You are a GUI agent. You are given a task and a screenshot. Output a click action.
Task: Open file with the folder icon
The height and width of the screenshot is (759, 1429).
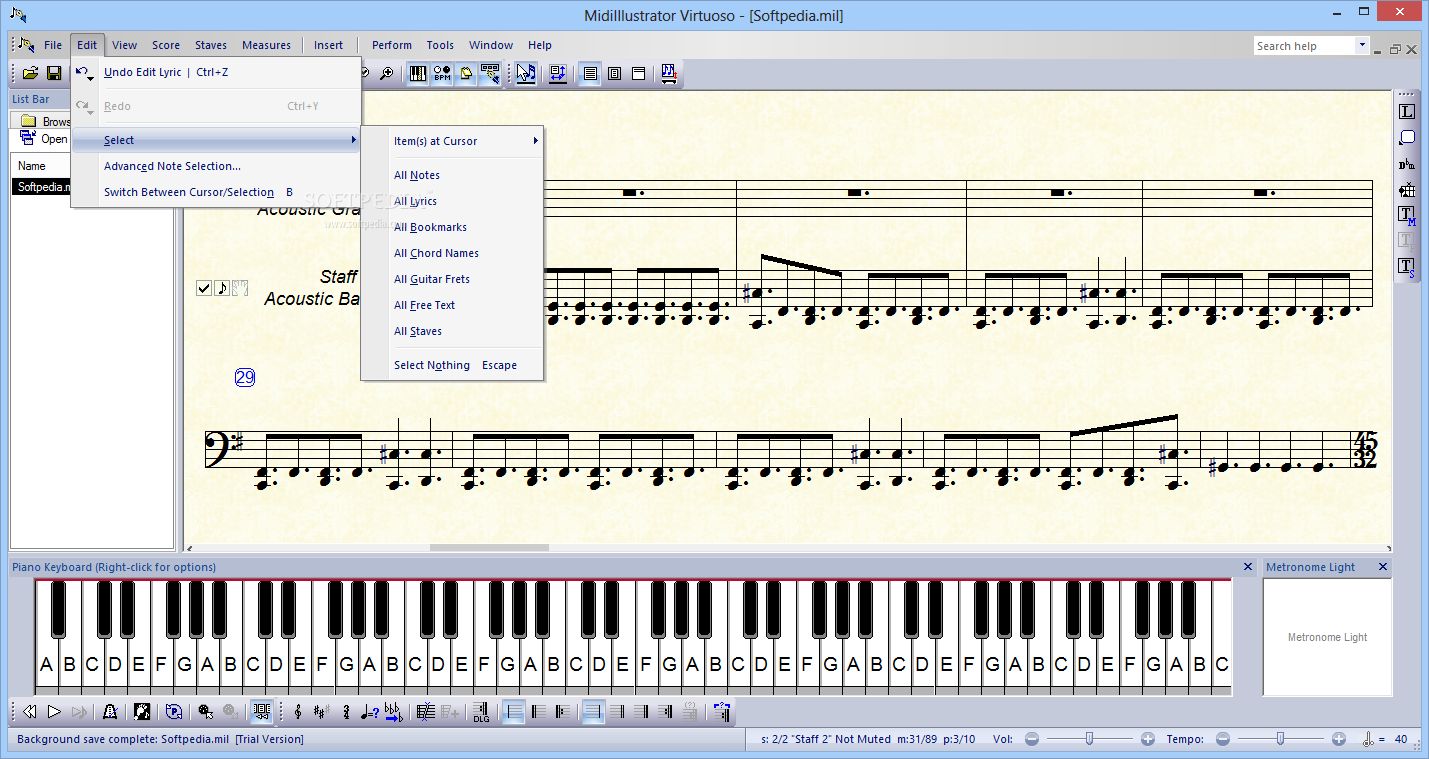(31, 73)
